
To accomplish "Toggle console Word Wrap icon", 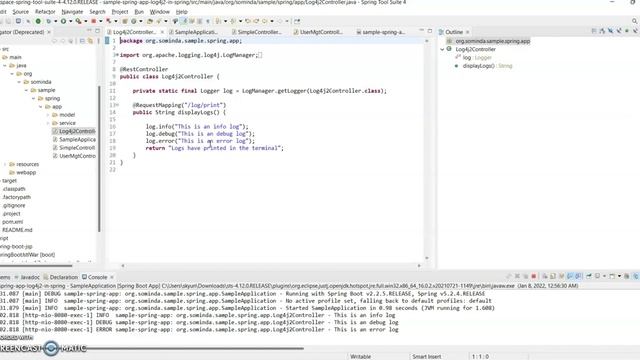I will click(x=561, y=276).
